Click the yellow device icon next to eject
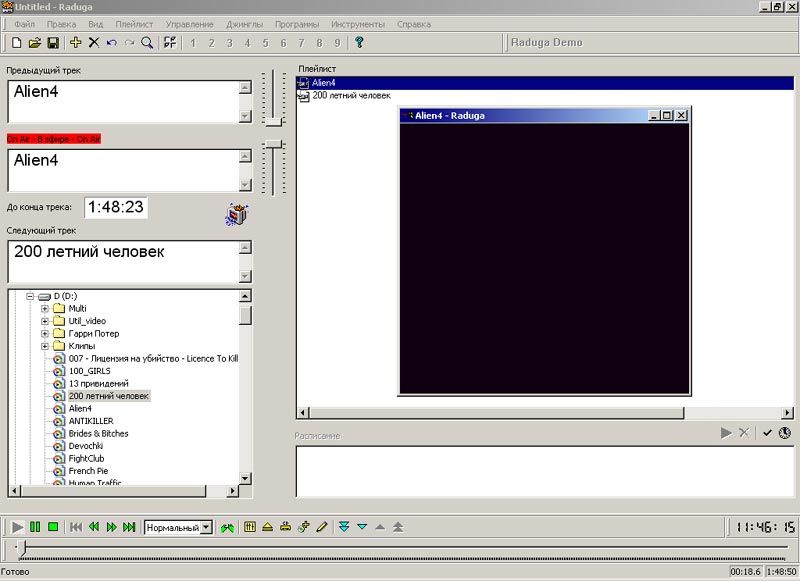The width and height of the screenshot is (800, 581). 285,527
